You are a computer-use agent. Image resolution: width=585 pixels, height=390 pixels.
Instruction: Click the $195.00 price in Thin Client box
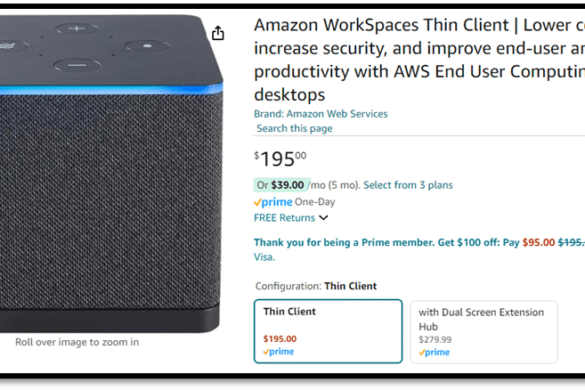[x=280, y=339]
